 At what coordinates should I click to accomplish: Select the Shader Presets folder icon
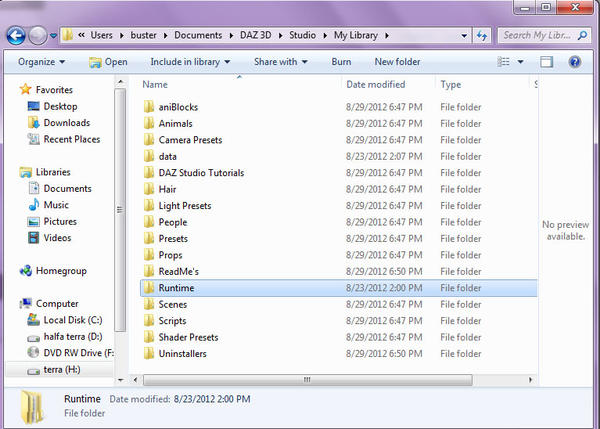pyautogui.click(x=149, y=337)
